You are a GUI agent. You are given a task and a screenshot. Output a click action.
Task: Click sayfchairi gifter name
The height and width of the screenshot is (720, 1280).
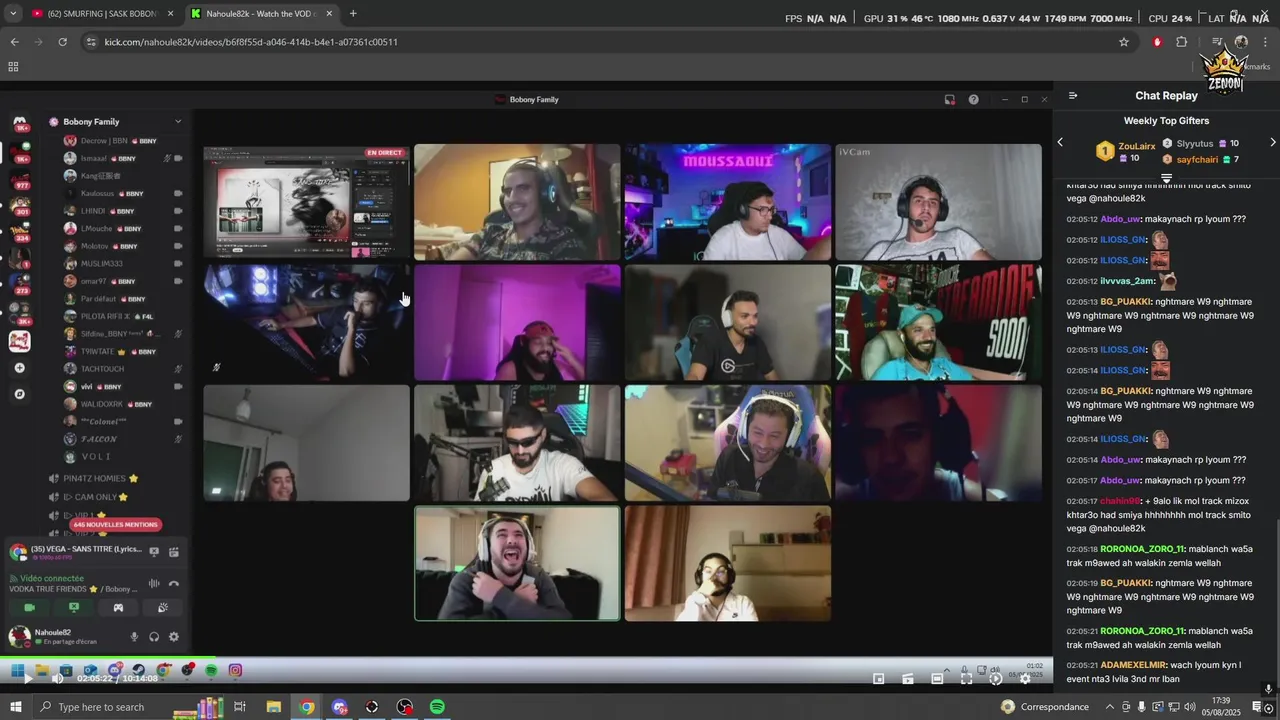(x=1197, y=159)
